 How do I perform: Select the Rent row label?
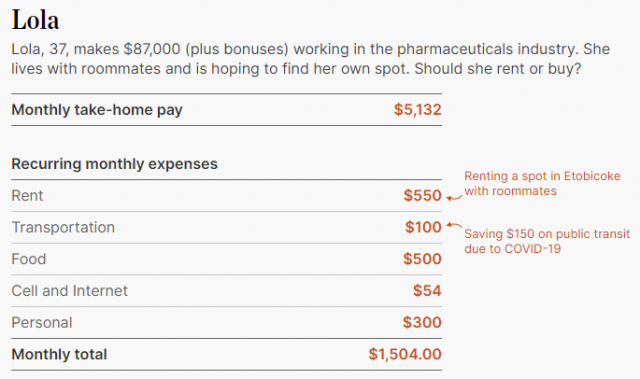[x=27, y=196]
